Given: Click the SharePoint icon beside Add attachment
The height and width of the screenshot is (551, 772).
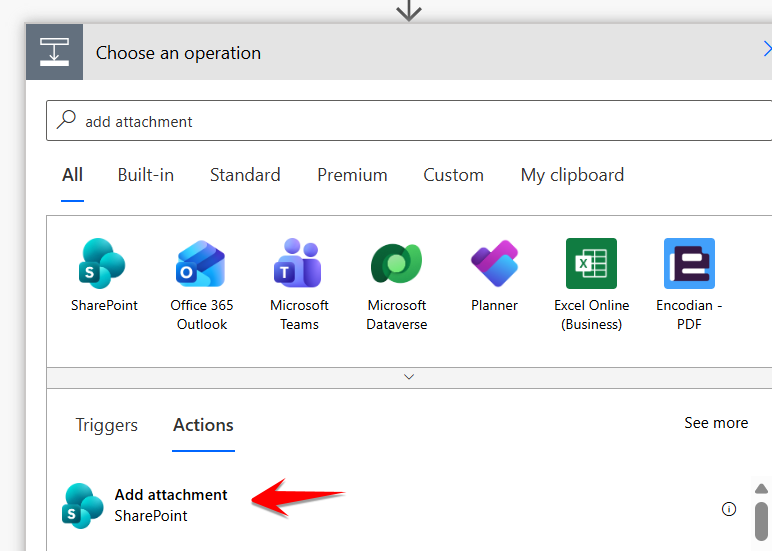Looking at the screenshot, I should [x=83, y=506].
